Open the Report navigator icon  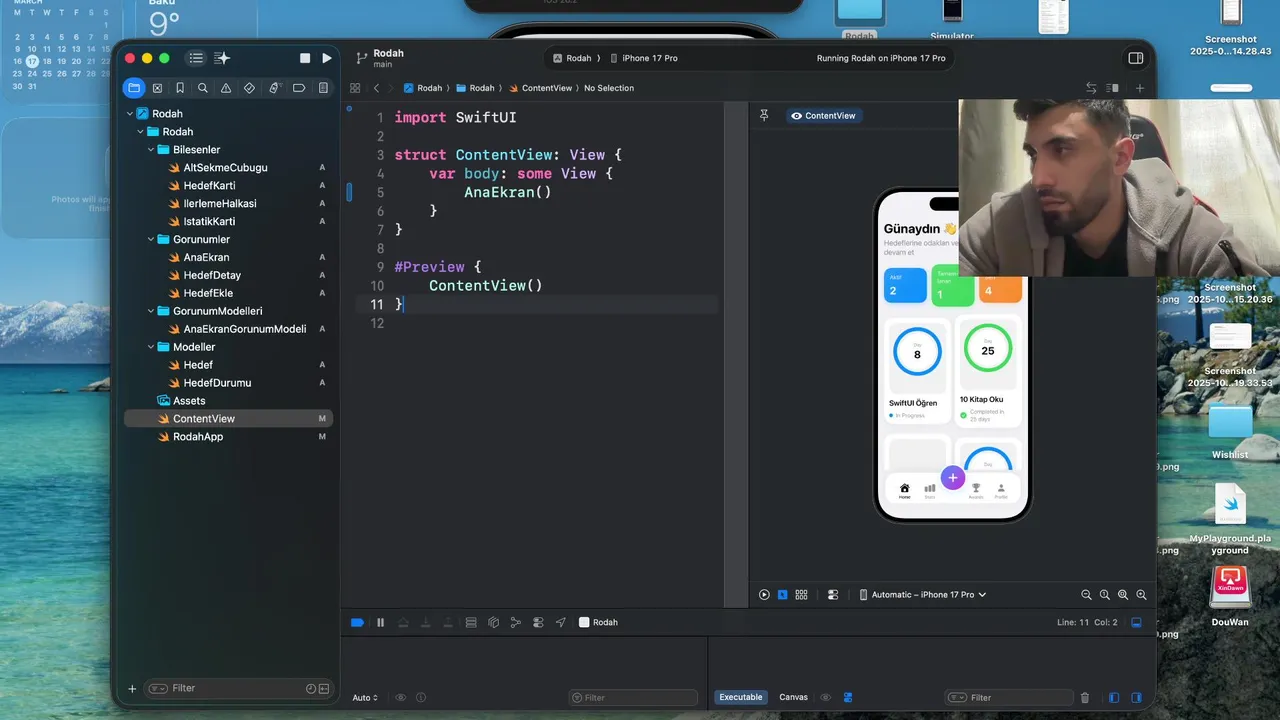(x=323, y=88)
